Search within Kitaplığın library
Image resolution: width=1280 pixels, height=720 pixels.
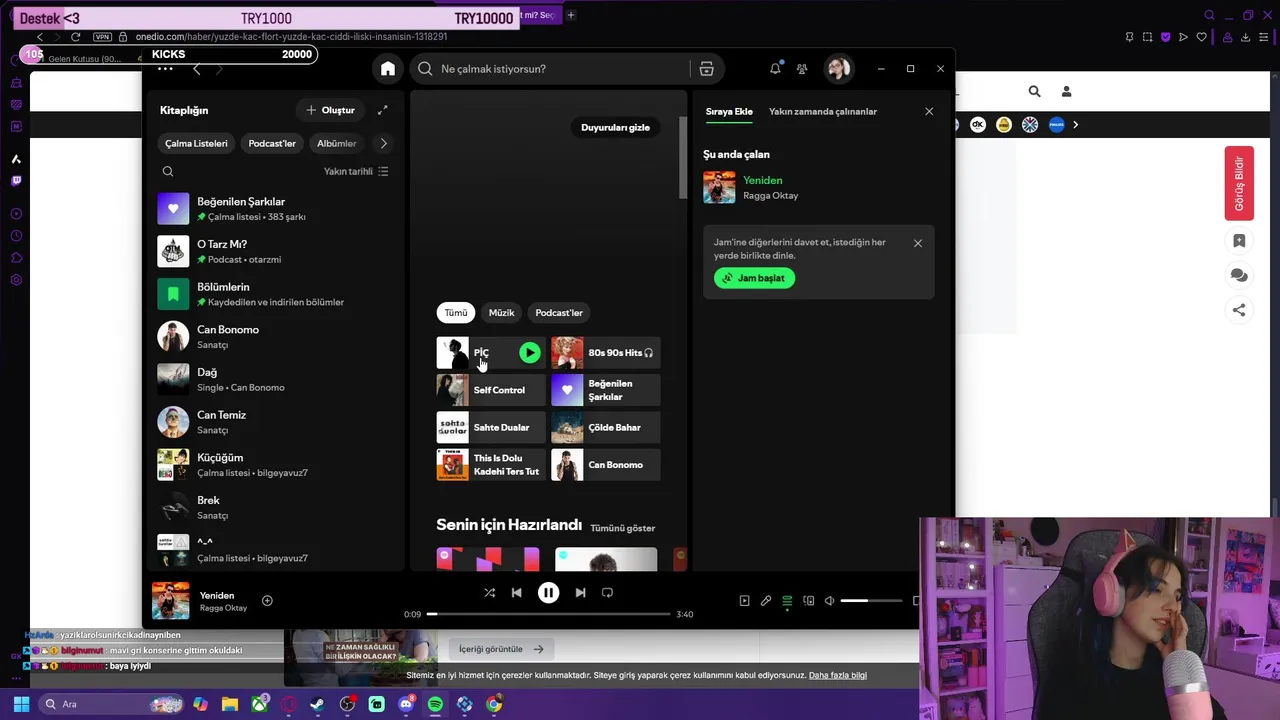click(x=168, y=171)
